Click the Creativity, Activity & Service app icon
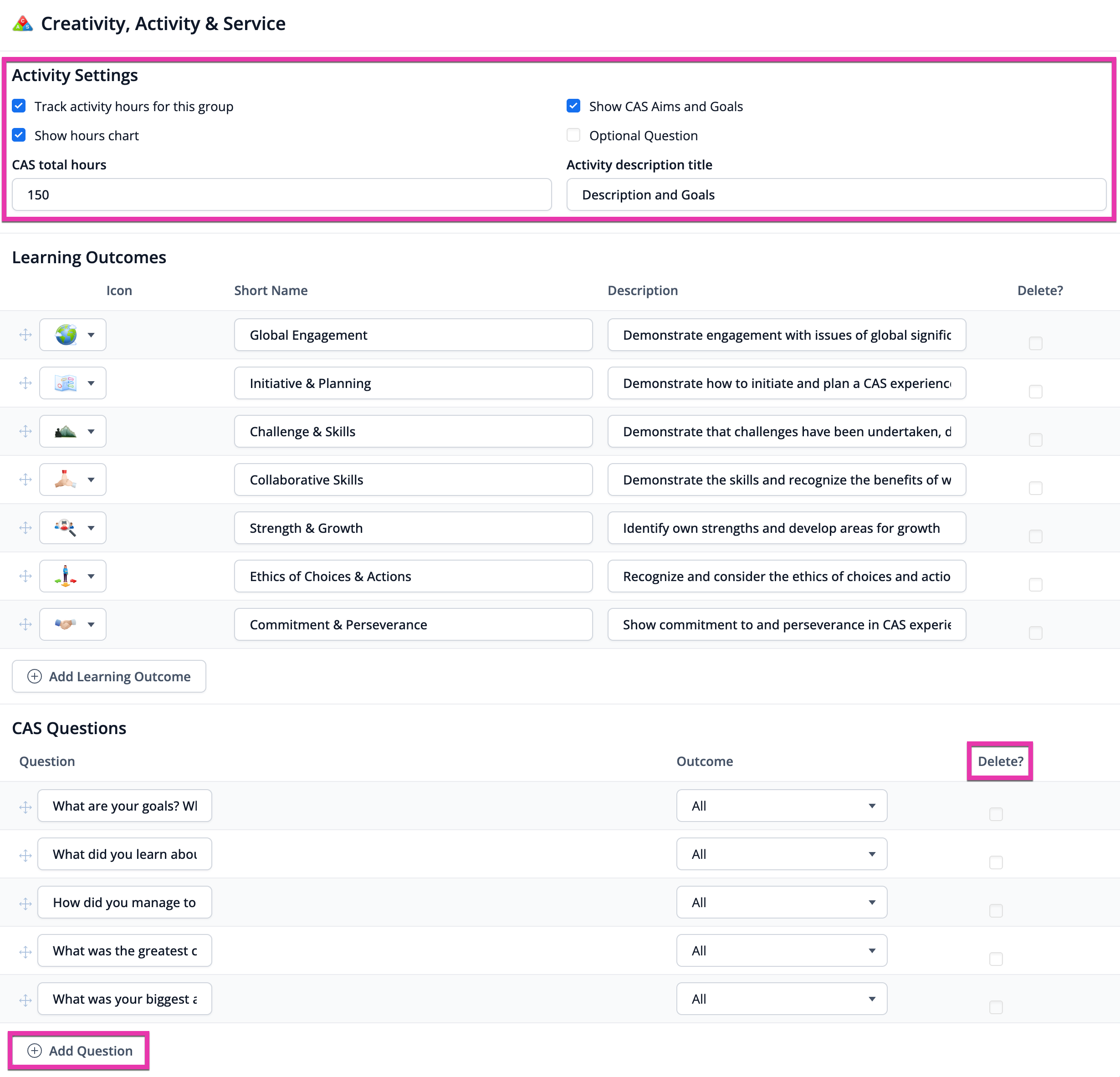Image resolution: width=1120 pixels, height=1077 pixels. (22, 23)
